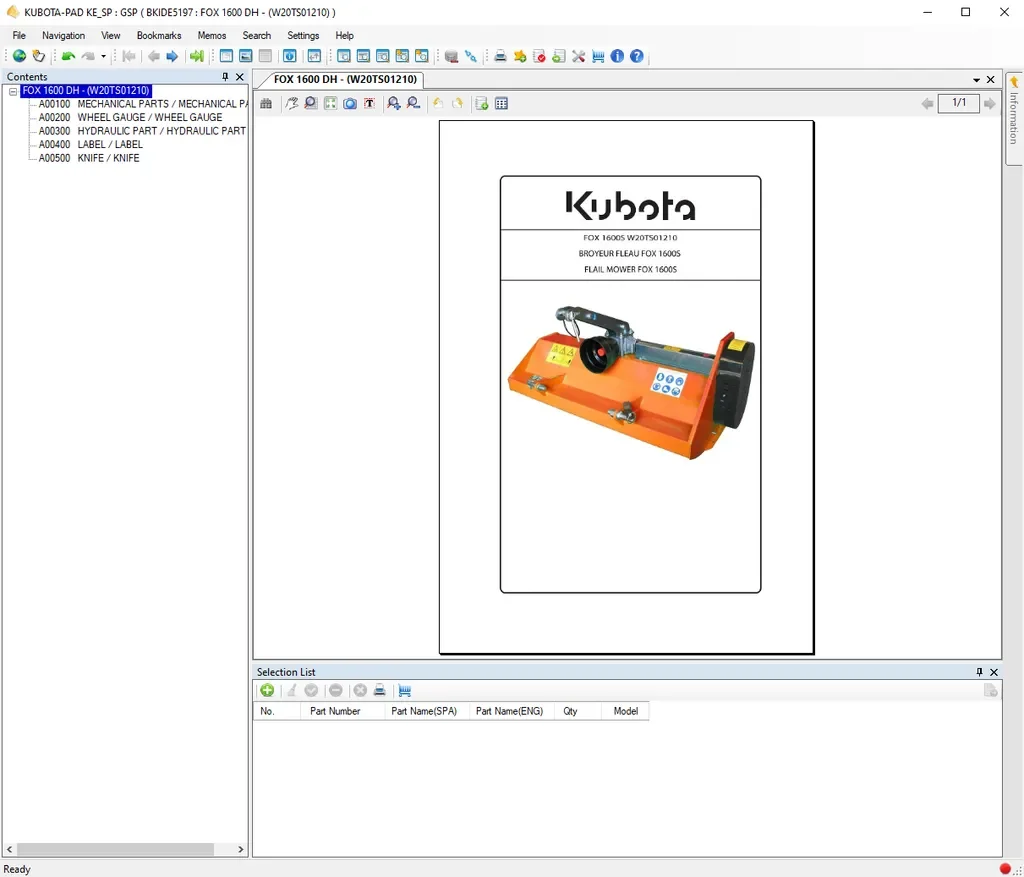Open the shopping cart in the Selection List toolbar
1024x877 pixels.
(x=404, y=690)
